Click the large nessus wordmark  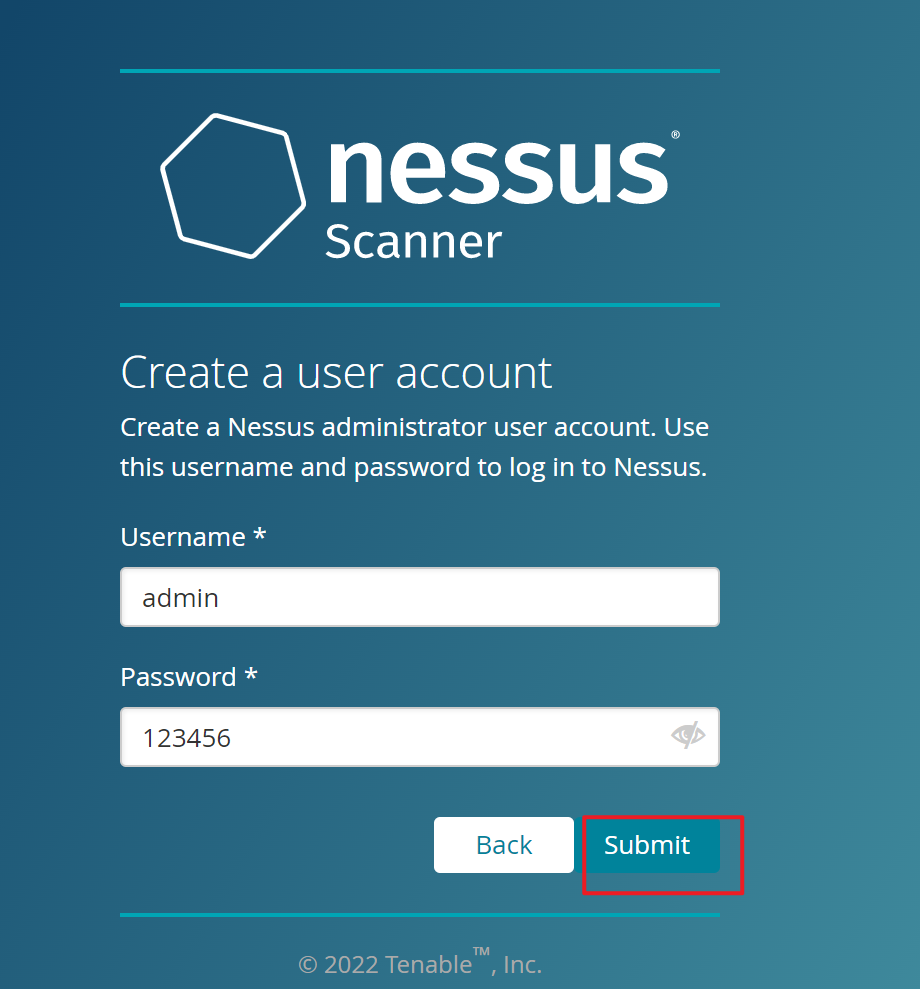[x=499, y=171]
